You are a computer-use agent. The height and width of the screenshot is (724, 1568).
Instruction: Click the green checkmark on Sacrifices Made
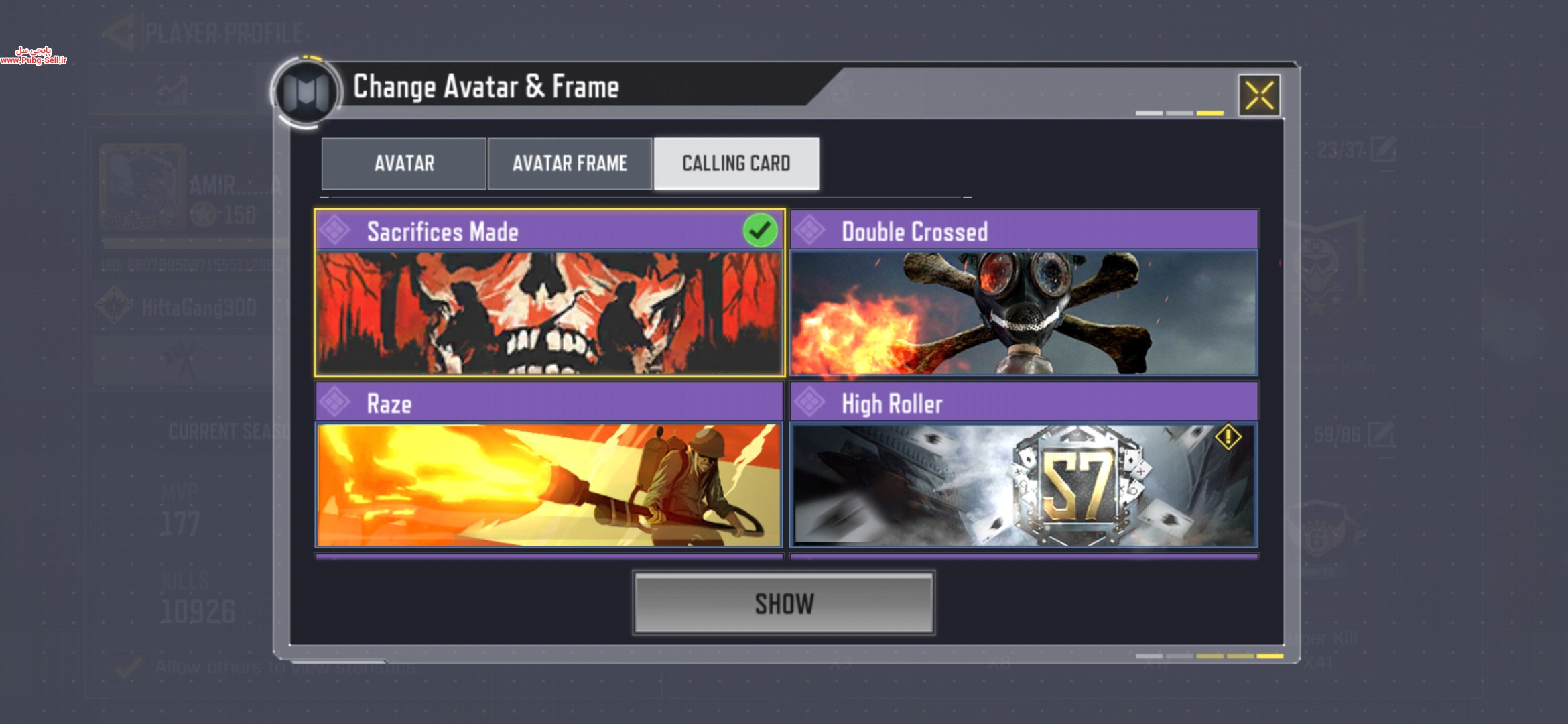[760, 231]
